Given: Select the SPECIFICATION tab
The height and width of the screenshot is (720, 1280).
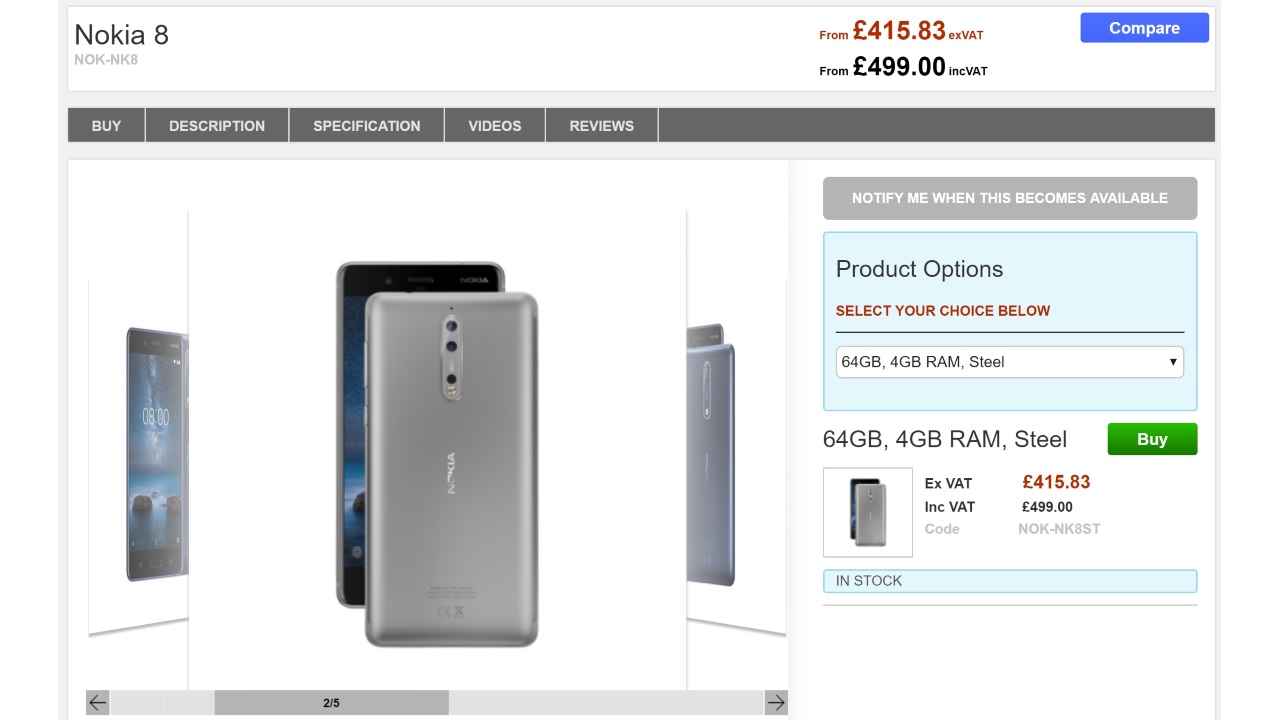Looking at the screenshot, I should pos(367,126).
